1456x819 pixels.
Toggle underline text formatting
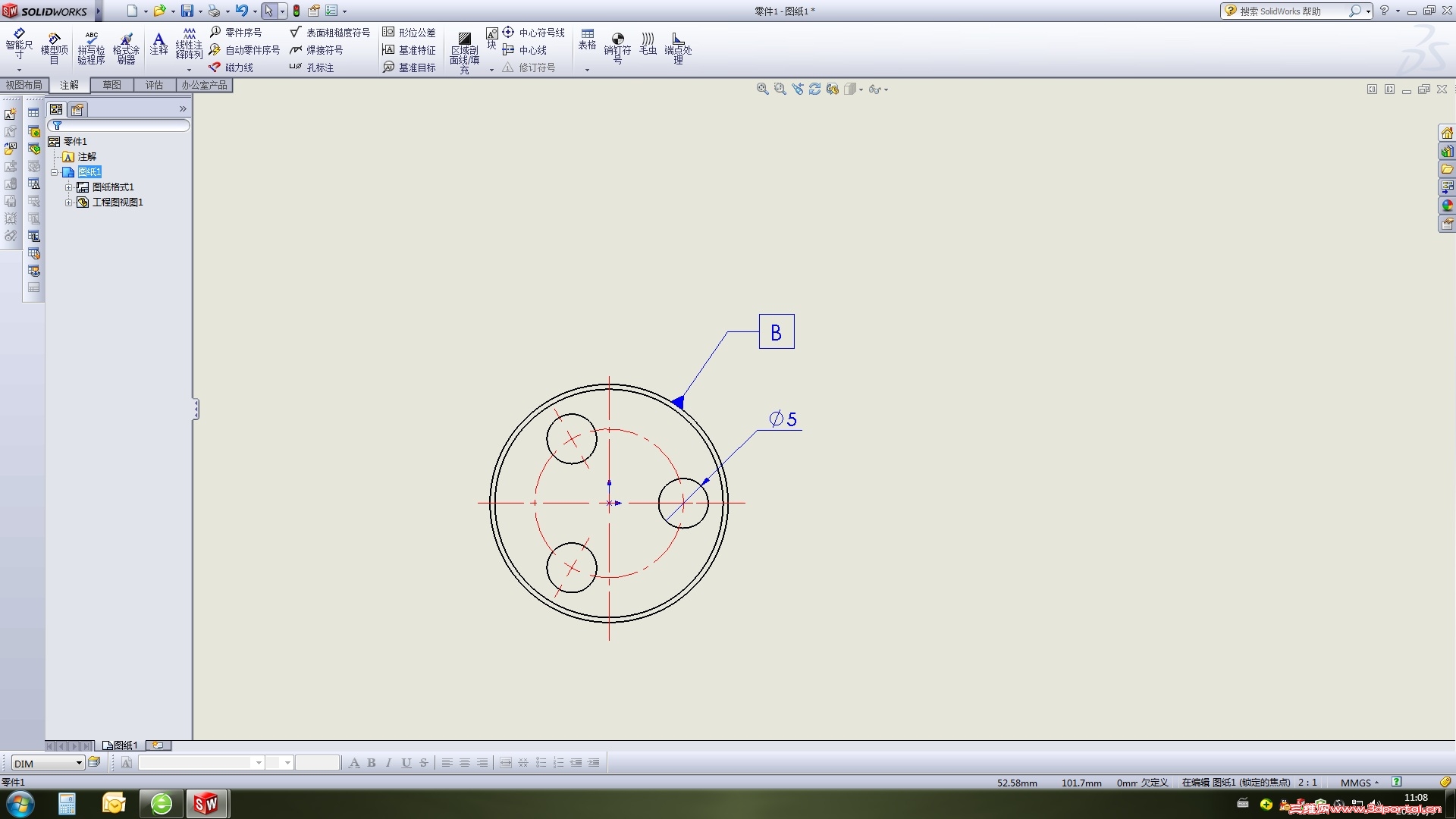(x=406, y=763)
